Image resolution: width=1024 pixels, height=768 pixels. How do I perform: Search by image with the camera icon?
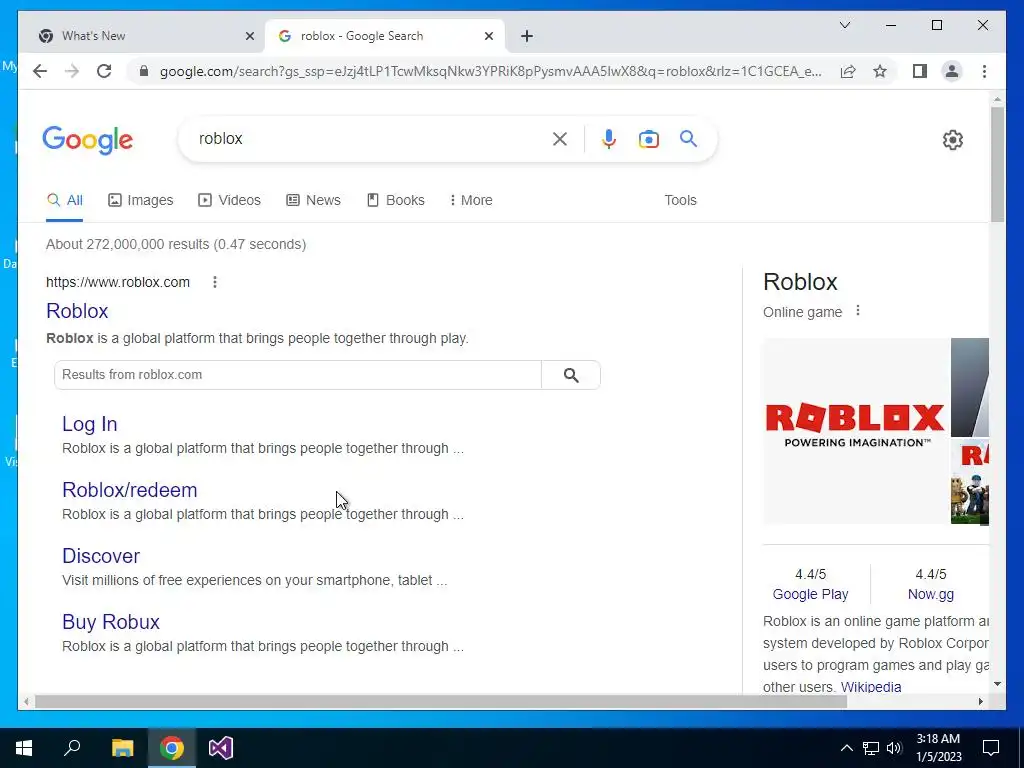pos(648,138)
